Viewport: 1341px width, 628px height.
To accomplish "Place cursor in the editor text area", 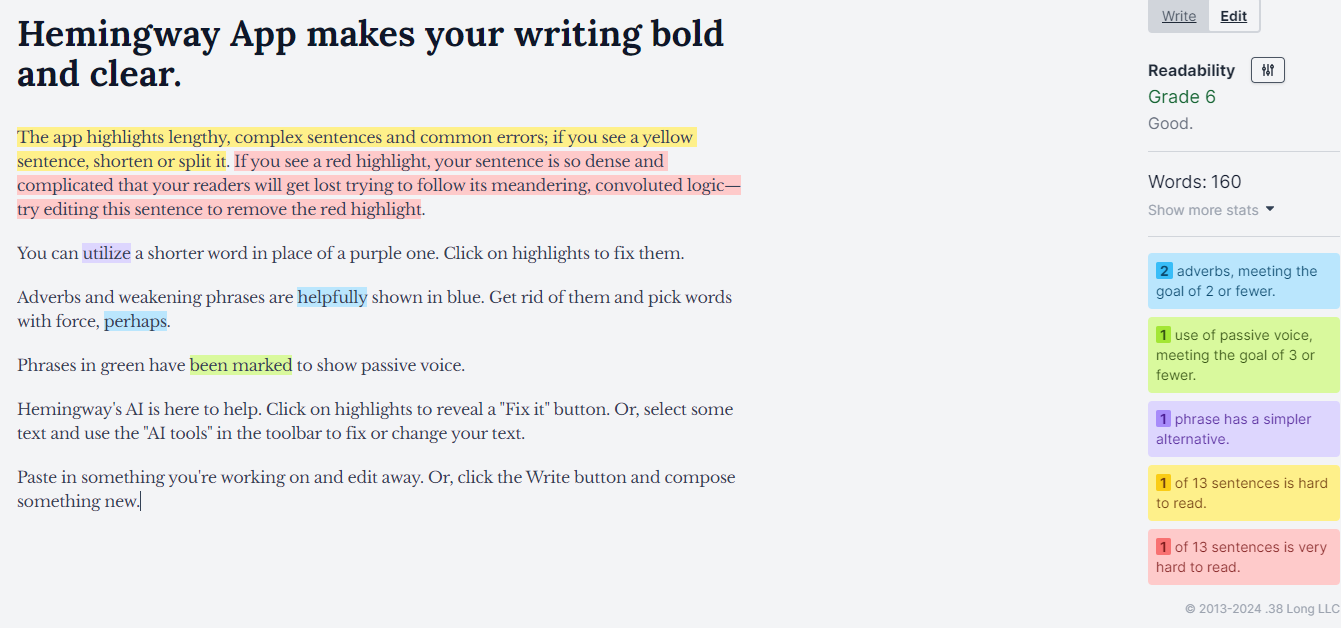I will click(x=400, y=477).
